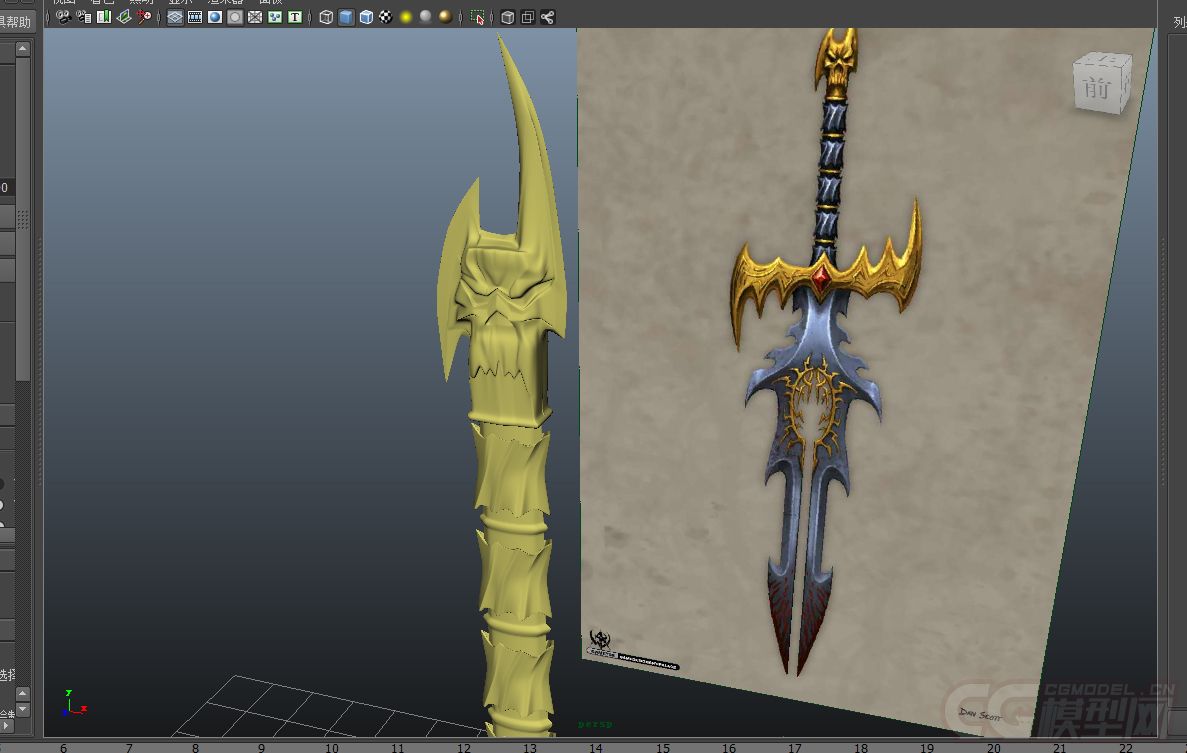Click the ViewCube front face '前'
Viewport: 1187px width, 753px height.
(x=1097, y=88)
